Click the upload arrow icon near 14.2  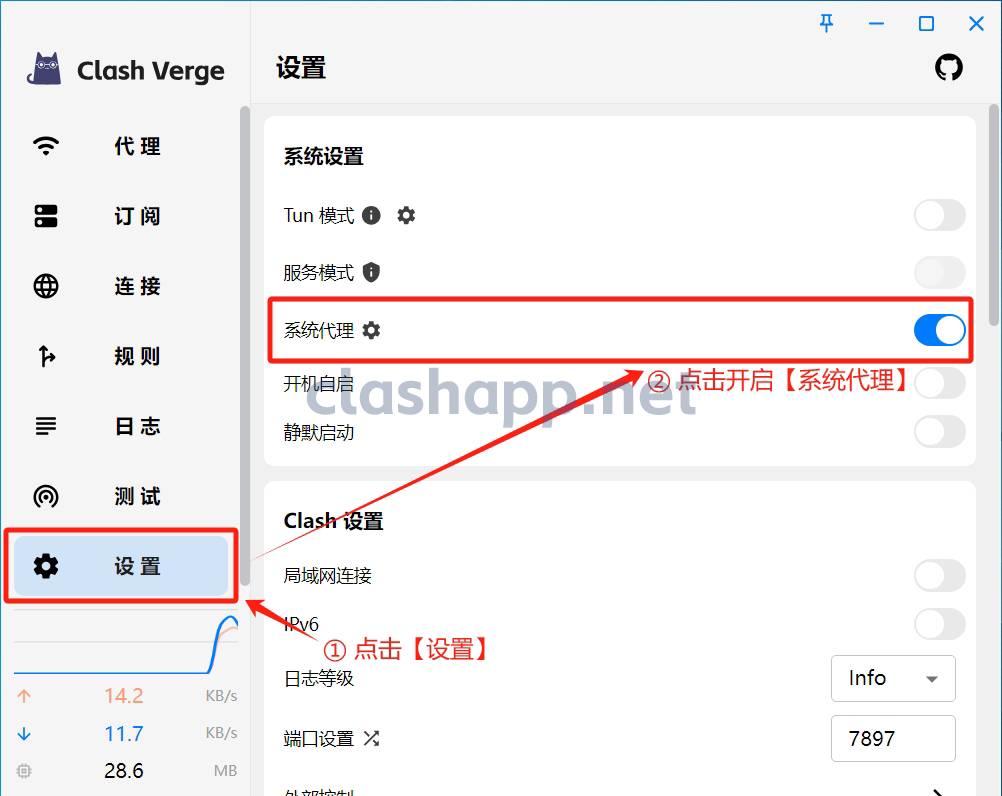pyautogui.click(x=24, y=696)
